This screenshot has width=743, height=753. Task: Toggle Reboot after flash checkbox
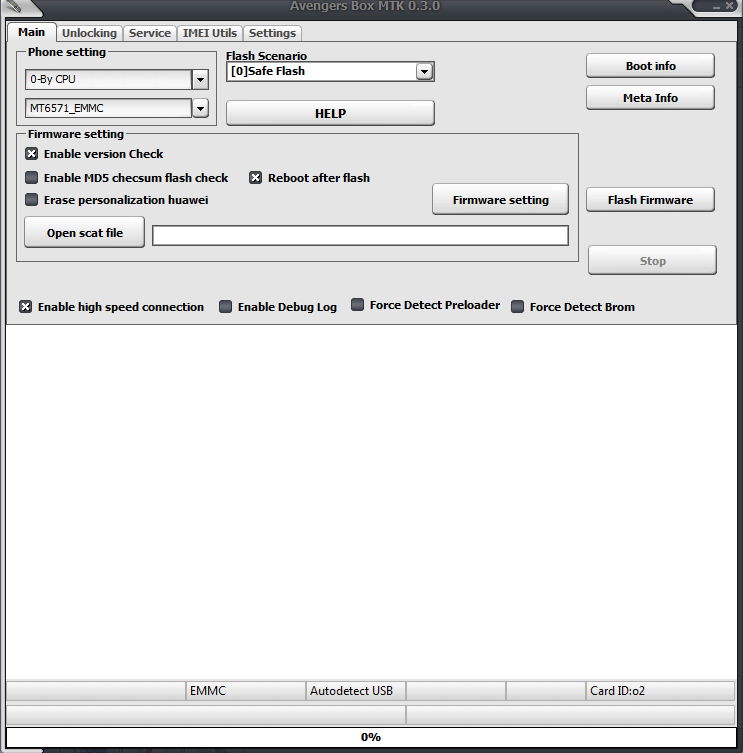coord(256,178)
